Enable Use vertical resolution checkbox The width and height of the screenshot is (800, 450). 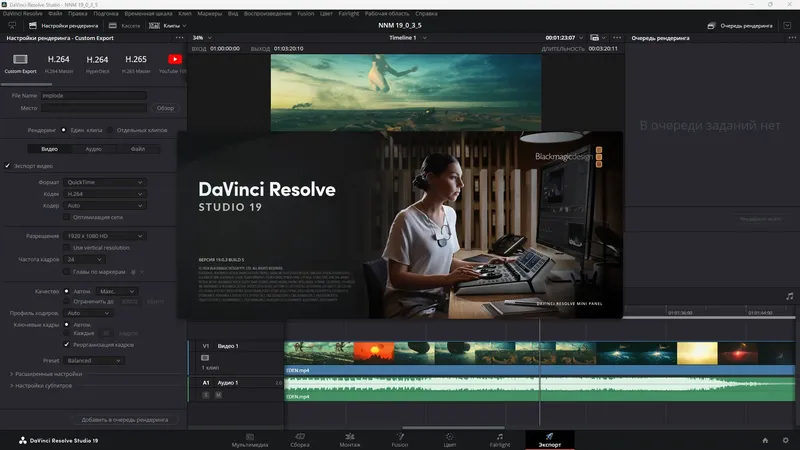(x=66, y=247)
